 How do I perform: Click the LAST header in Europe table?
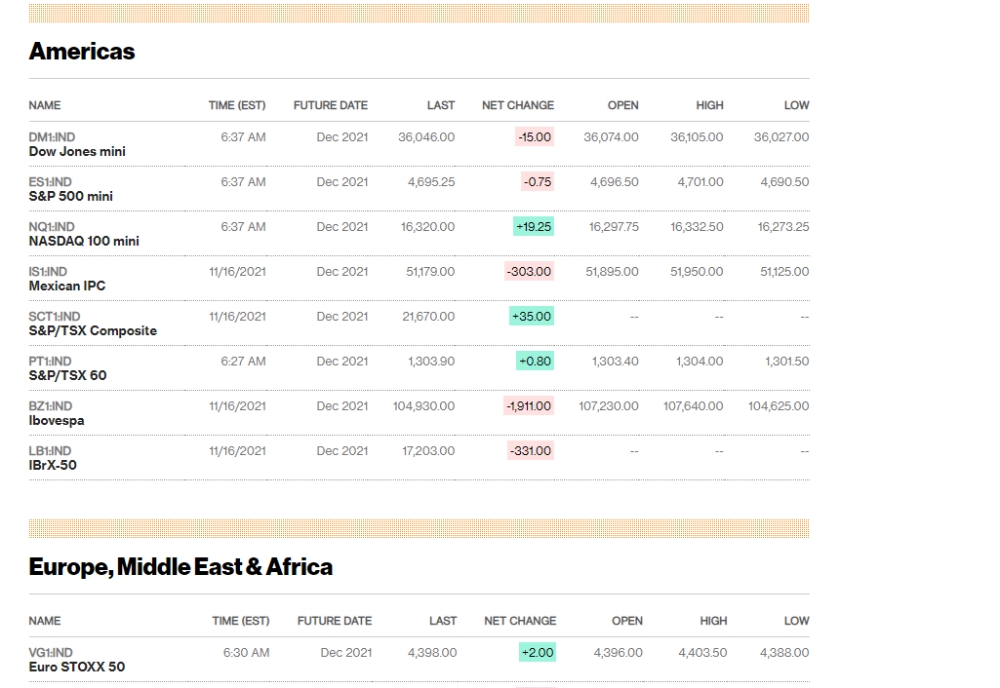pyautogui.click(x=443, y=621)
